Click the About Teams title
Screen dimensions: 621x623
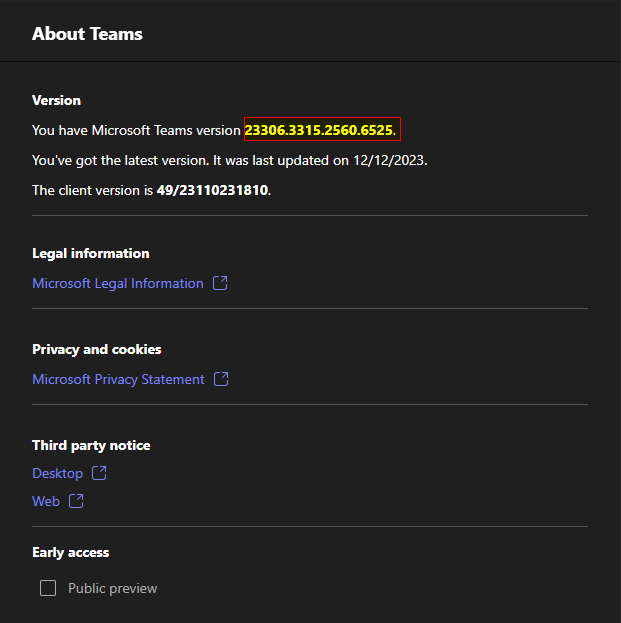point(87,34)
